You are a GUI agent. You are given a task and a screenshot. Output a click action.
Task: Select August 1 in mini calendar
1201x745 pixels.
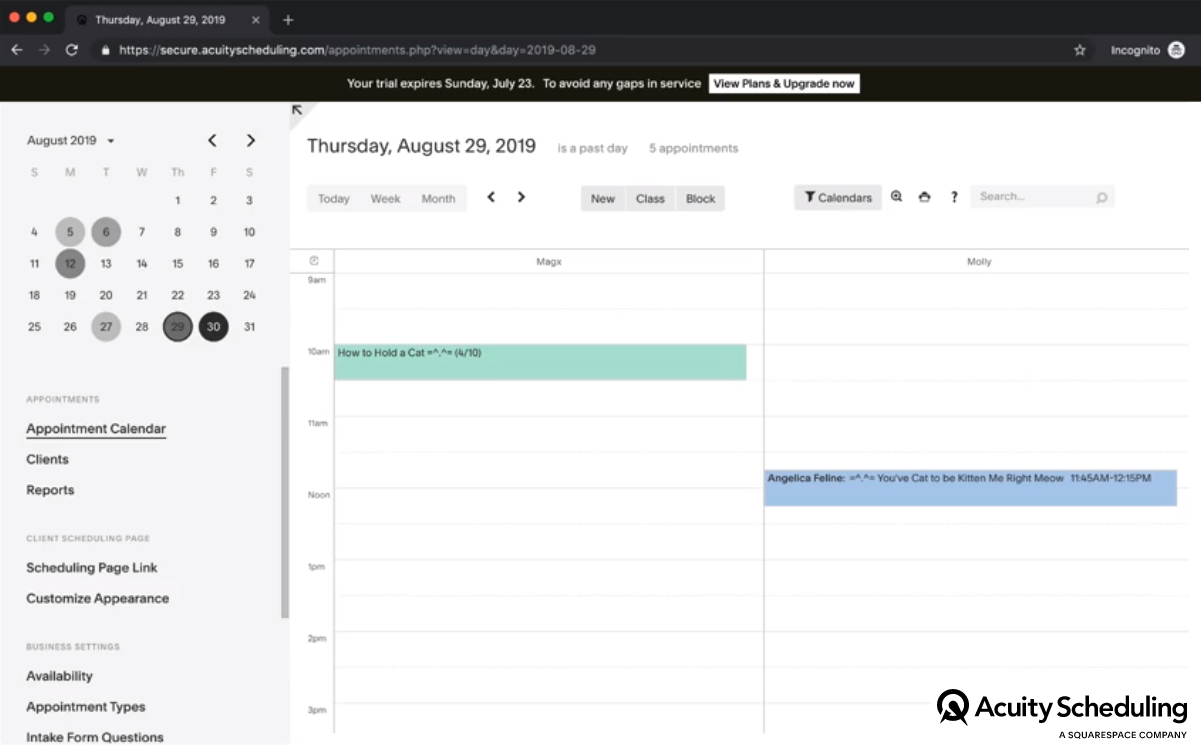point(178,201)
